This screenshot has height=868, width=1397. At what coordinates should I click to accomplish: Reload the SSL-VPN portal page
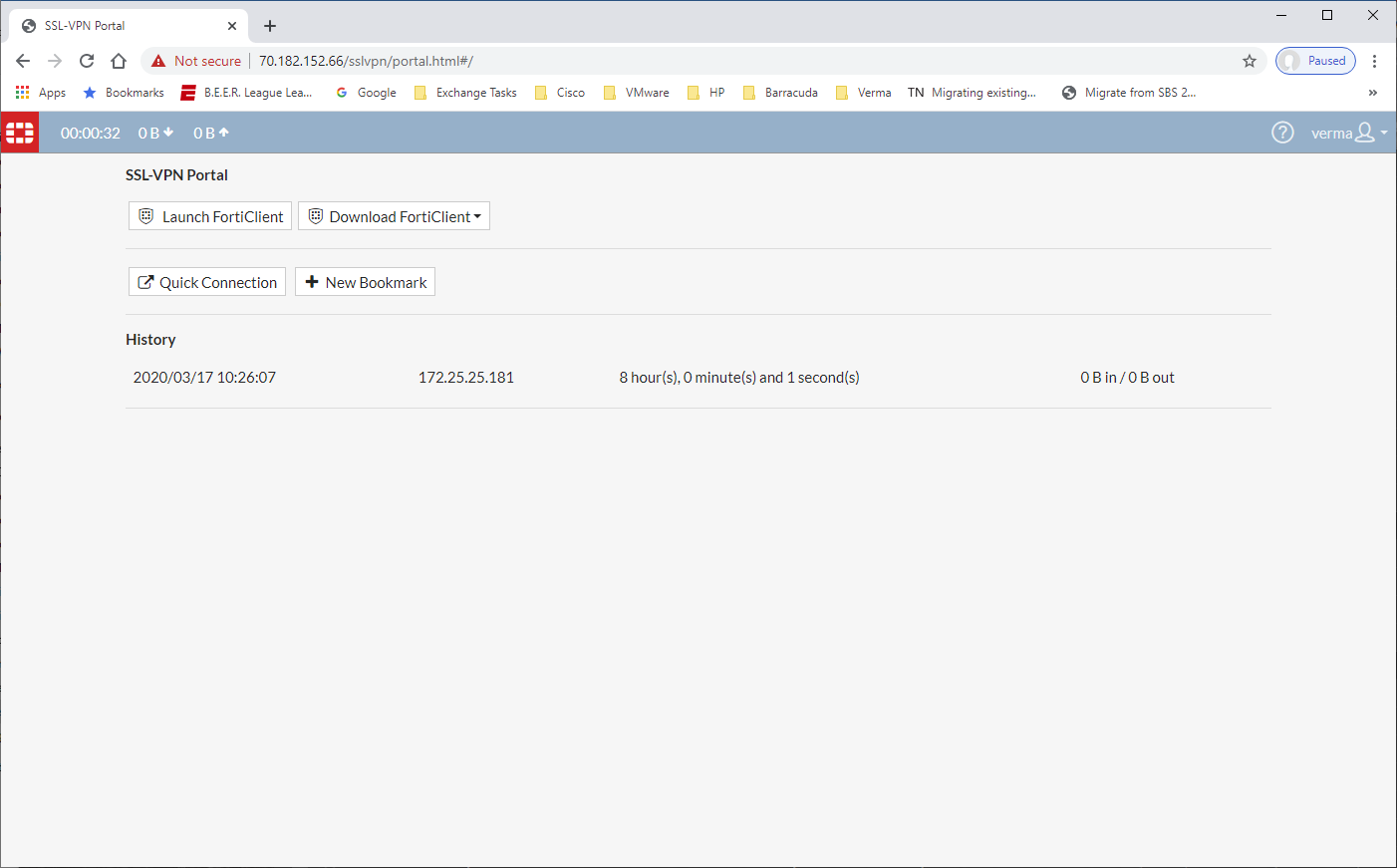87,61
